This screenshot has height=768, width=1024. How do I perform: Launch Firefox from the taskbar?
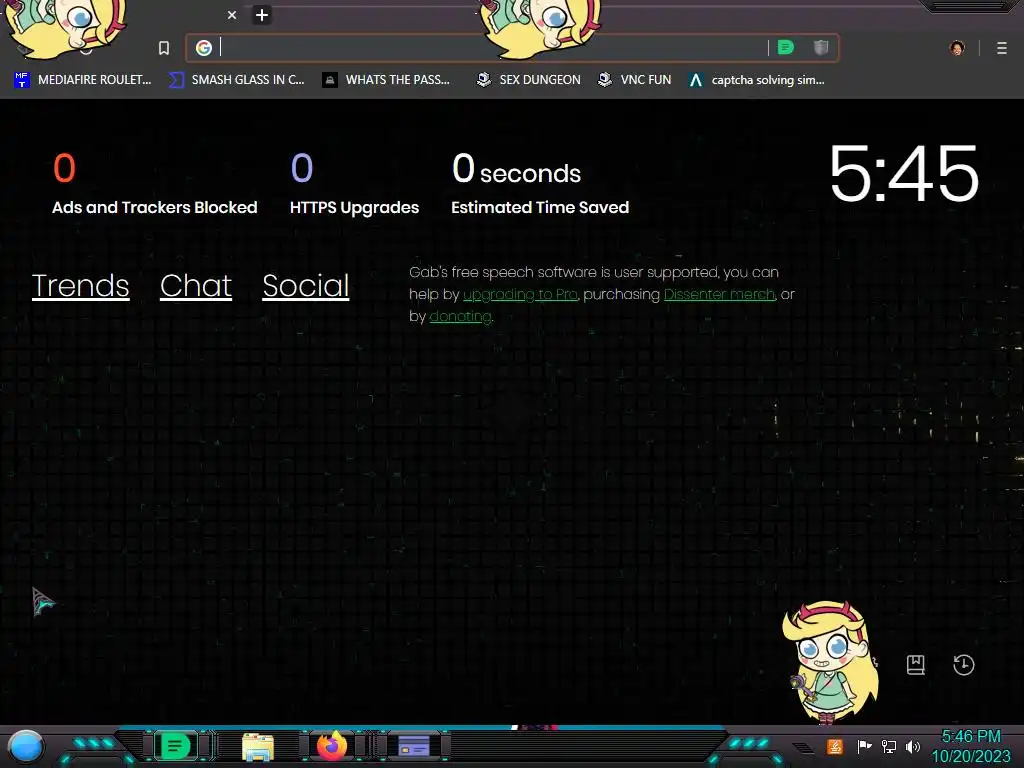pos(332,746)
